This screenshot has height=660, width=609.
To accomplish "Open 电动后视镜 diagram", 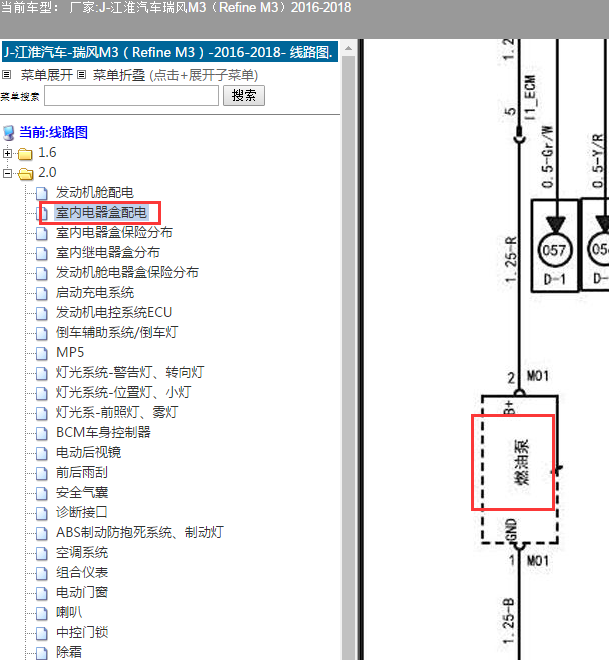I will (x=88, y=452).
